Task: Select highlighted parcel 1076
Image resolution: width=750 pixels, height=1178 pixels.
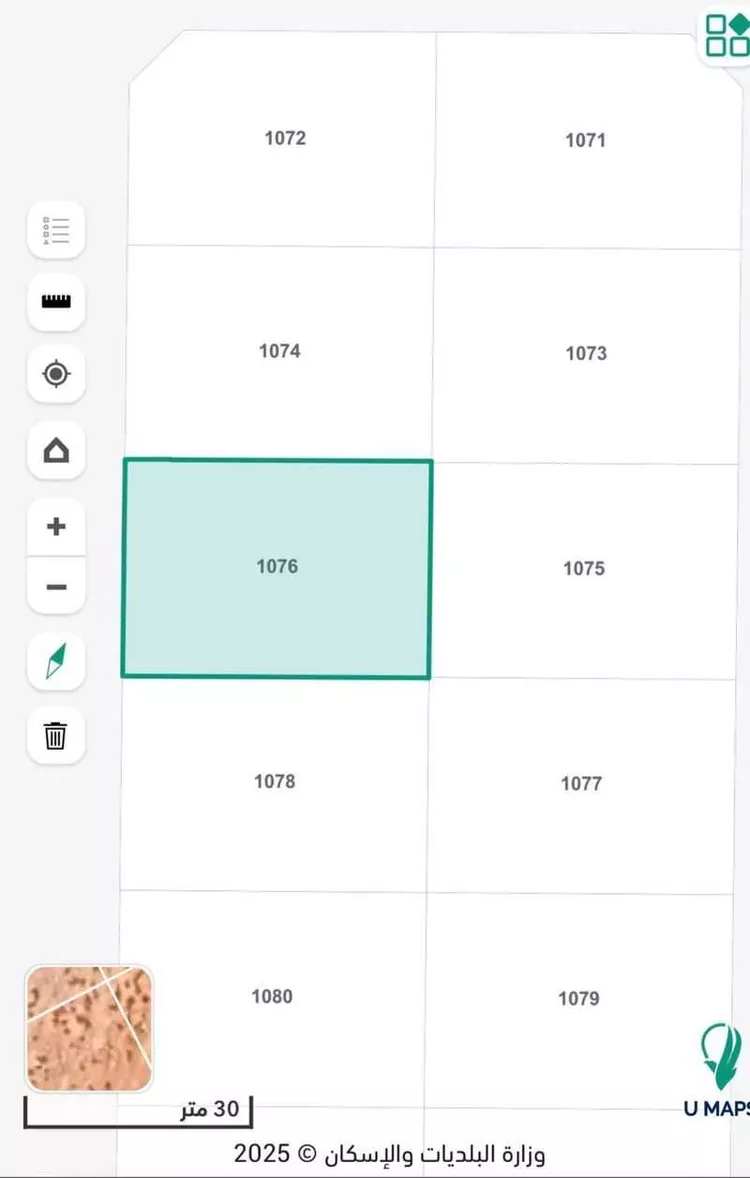Action: pos(277,567)
